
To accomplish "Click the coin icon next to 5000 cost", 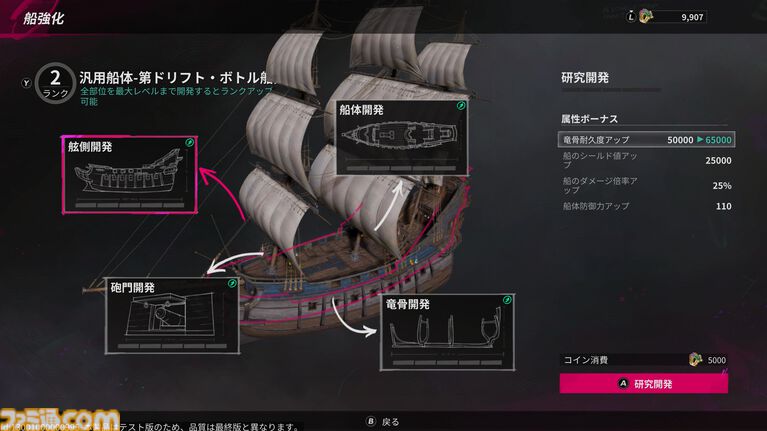I will tap(695, 360).
